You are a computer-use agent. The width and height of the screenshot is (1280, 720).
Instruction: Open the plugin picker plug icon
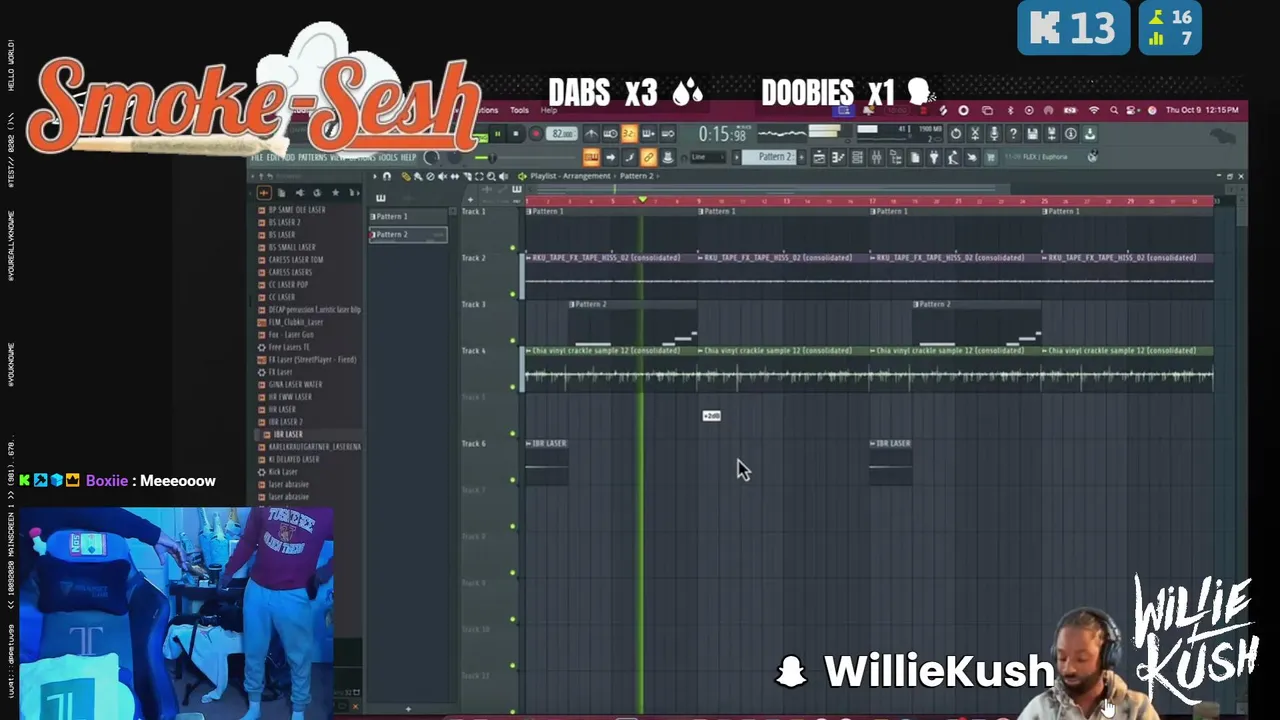[x=933, y=157]
